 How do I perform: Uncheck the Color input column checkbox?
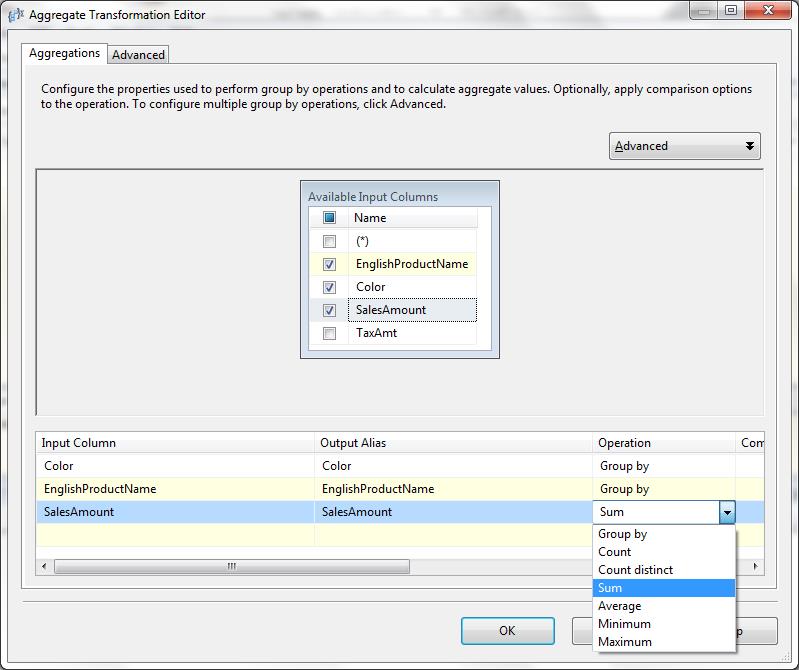click(329, 288)
